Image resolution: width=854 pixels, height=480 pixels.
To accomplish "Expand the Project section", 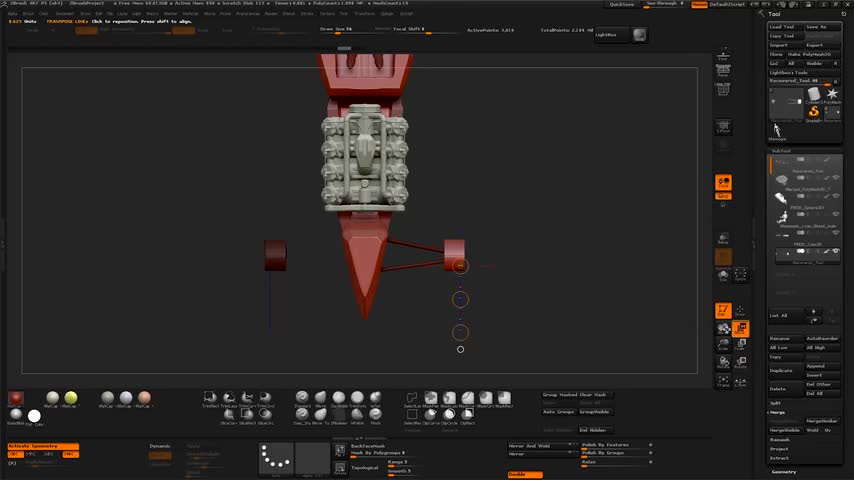I will point(779,449).
